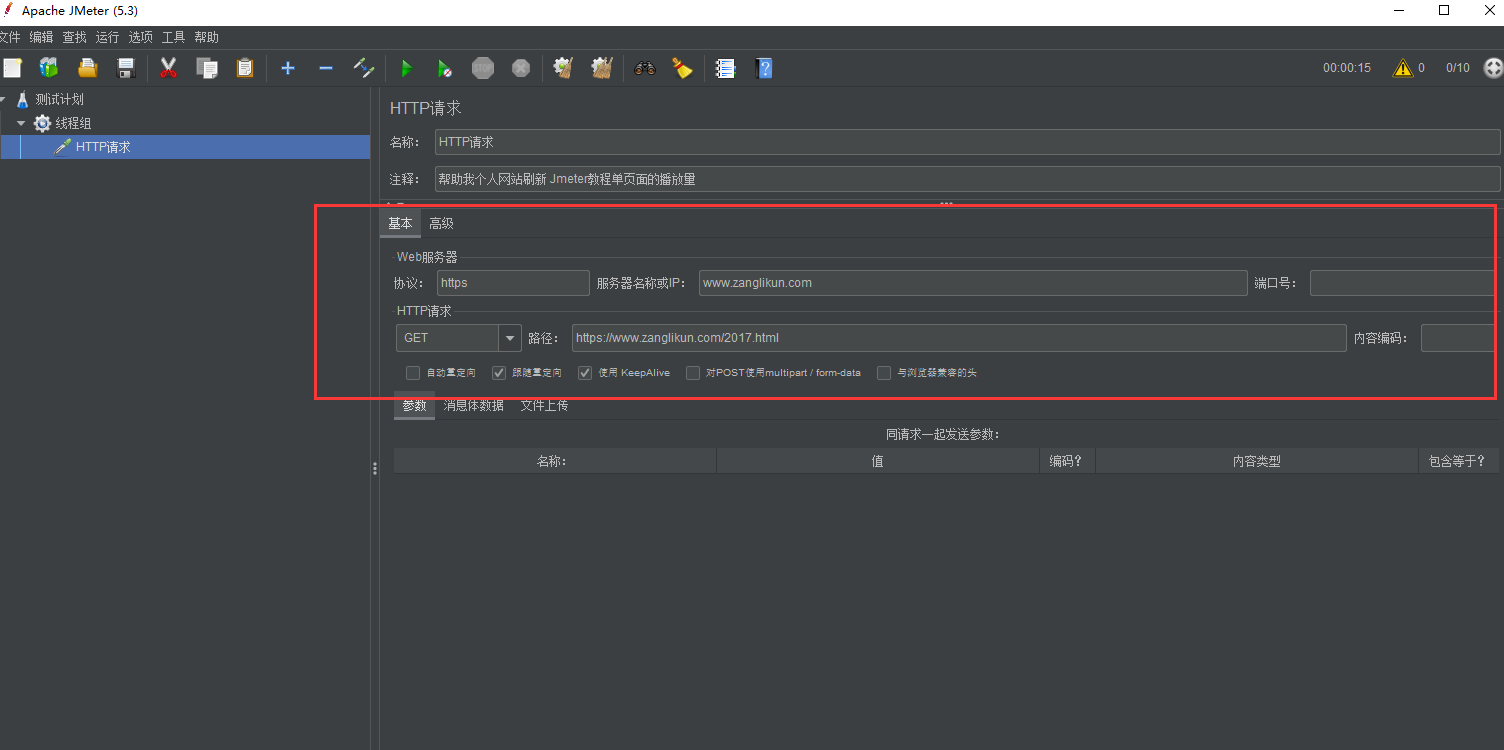Screen dimensions: 1504x750
Task: Open the GET method dropdown
Action: pyautogui.click(x=510, y=338)
